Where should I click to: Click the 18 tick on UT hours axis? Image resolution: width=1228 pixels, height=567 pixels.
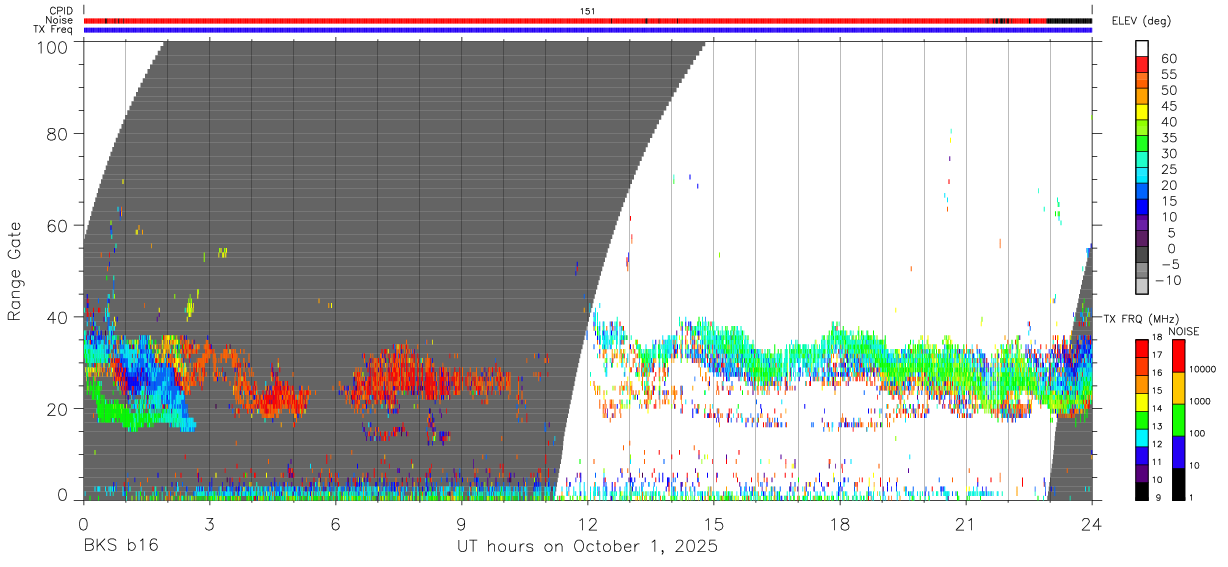point(840,523)
